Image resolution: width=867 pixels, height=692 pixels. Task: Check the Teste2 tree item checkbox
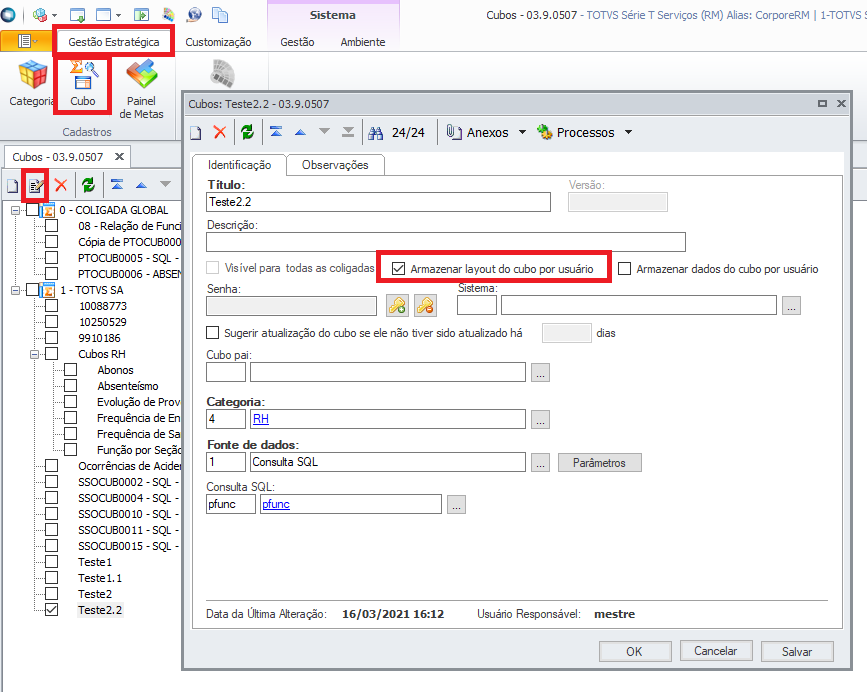tap(51, 594)
